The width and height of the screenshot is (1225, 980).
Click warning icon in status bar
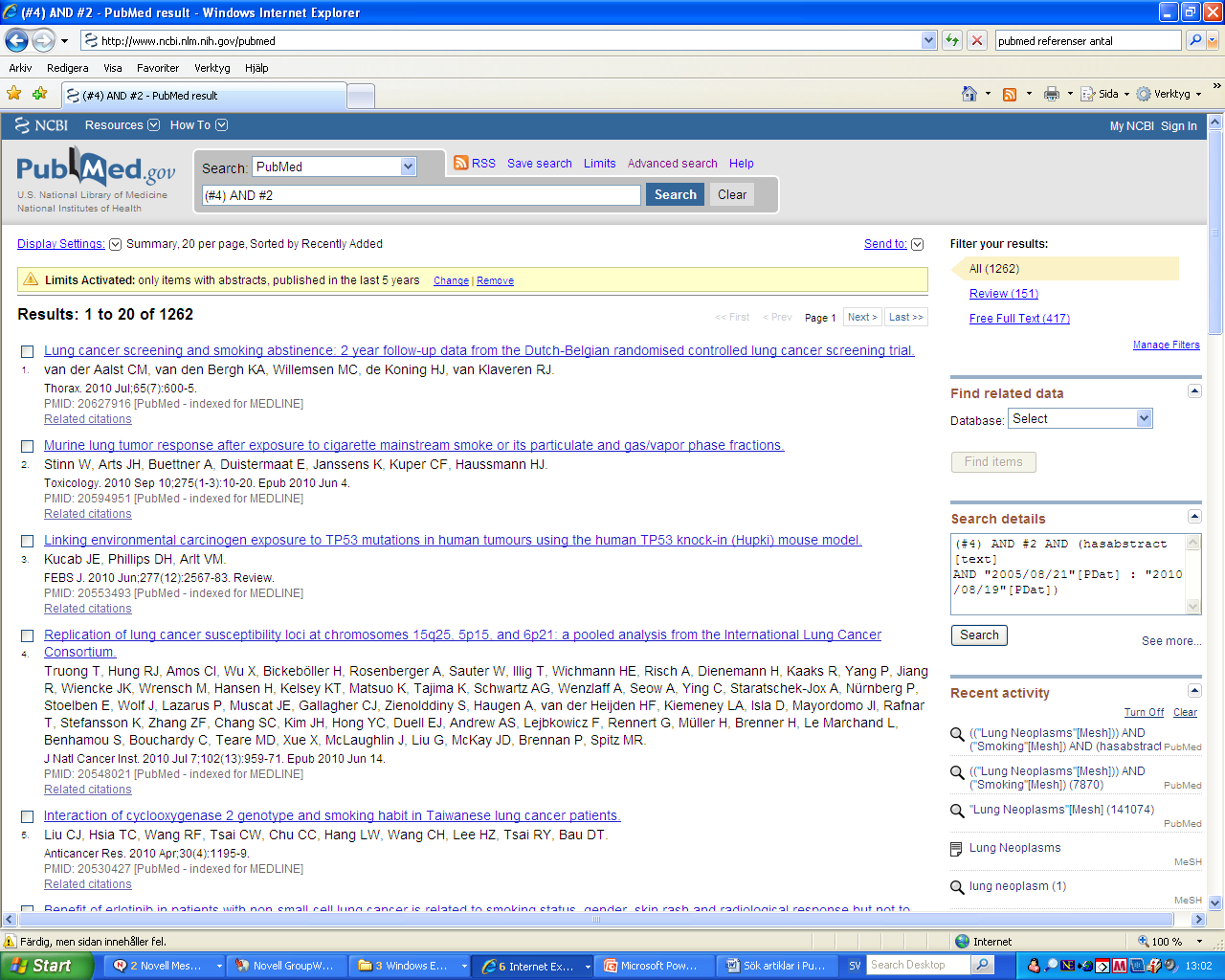11,942
